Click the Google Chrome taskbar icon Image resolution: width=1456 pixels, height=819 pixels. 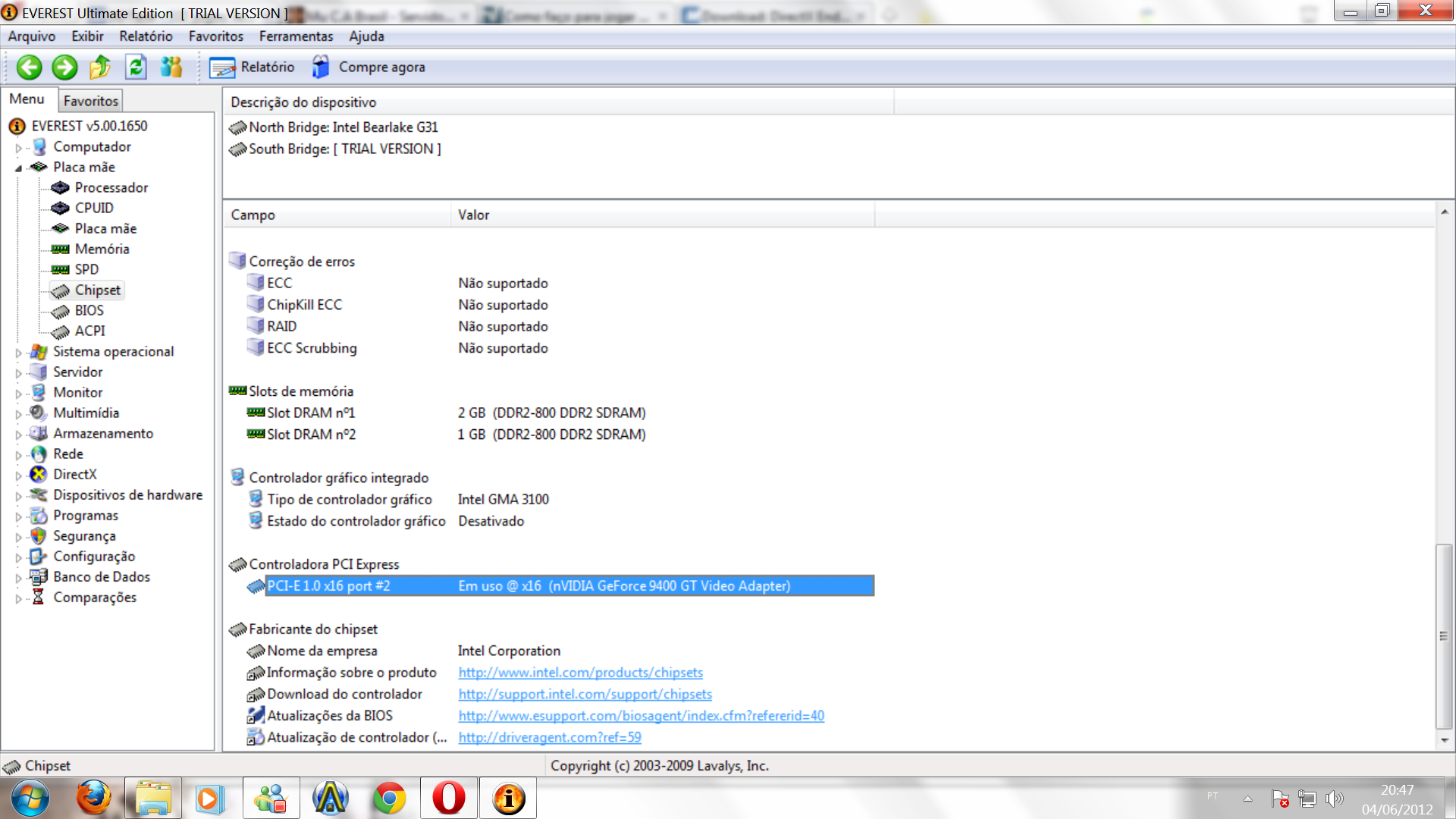pyautogui.click(x=389, y=798)
